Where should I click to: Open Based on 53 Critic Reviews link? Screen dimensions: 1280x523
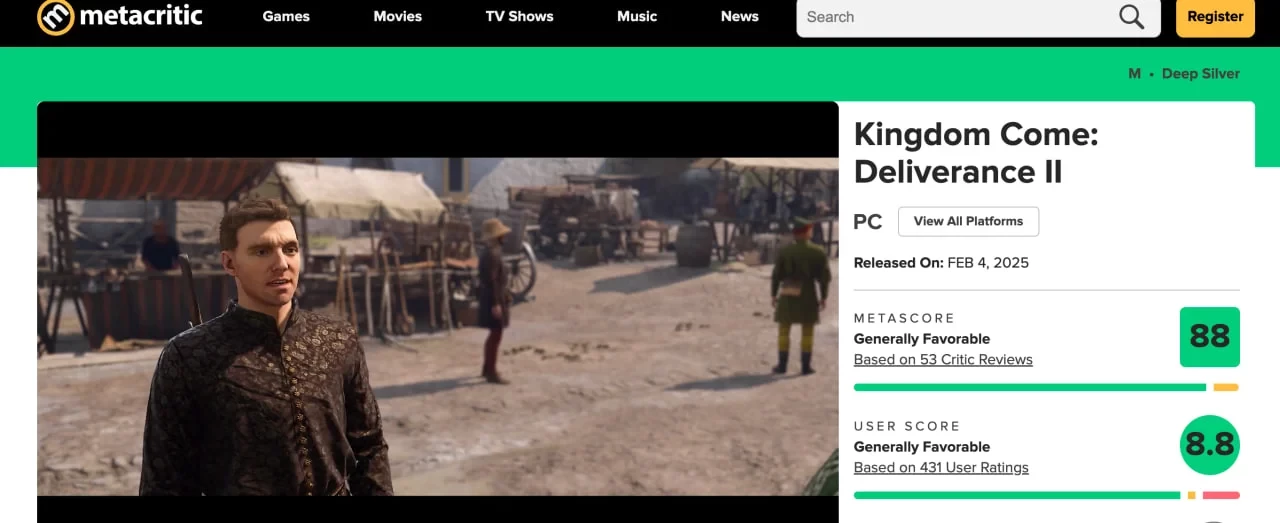[943, 360]
